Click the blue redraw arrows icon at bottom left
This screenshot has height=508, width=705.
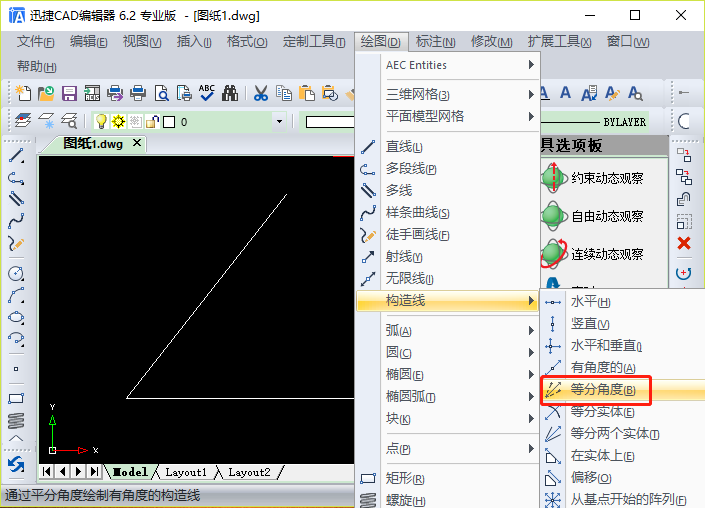pyautogui.click(x=16, y=464)
